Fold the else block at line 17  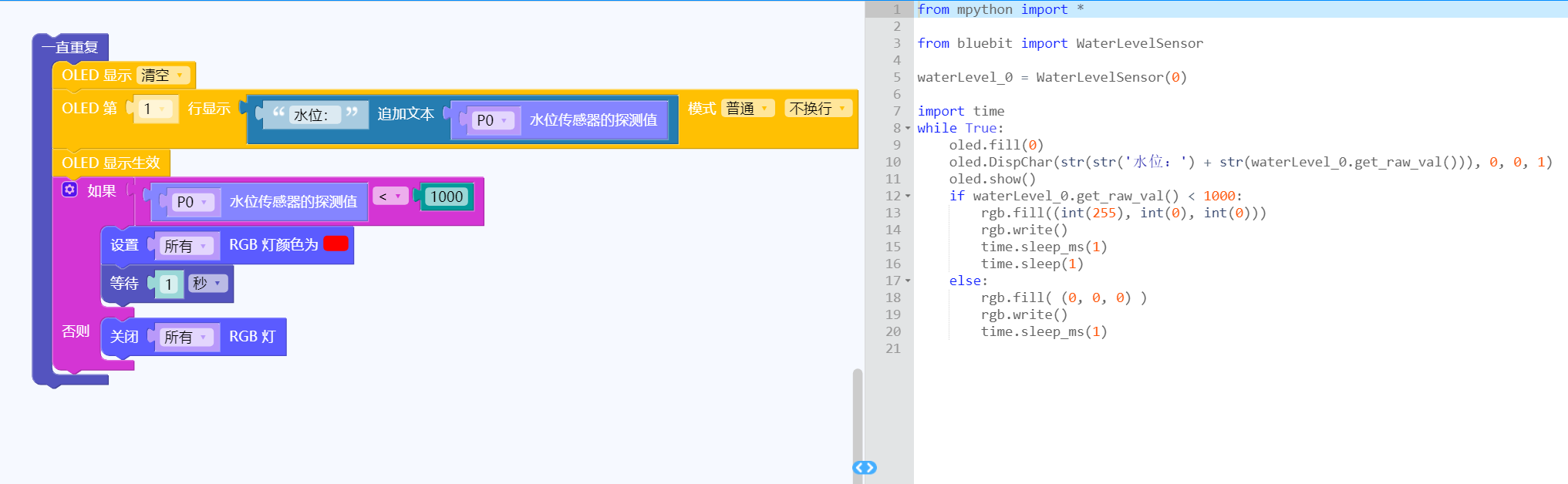point(908,281)
